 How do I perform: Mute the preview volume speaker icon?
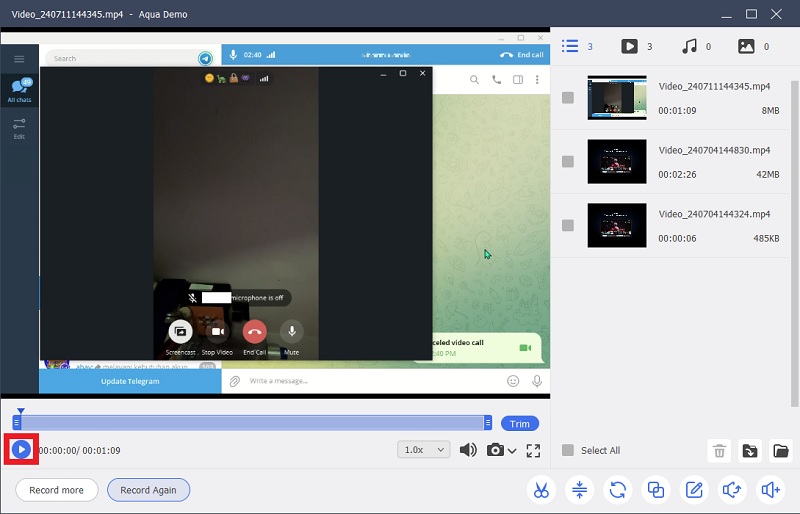(468, 450)
